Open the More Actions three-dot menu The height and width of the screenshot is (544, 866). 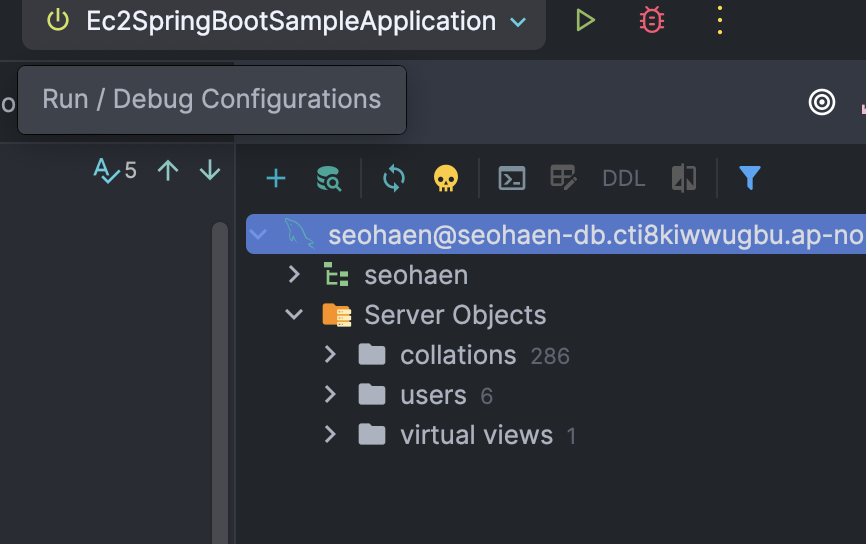tap(719, 20)
